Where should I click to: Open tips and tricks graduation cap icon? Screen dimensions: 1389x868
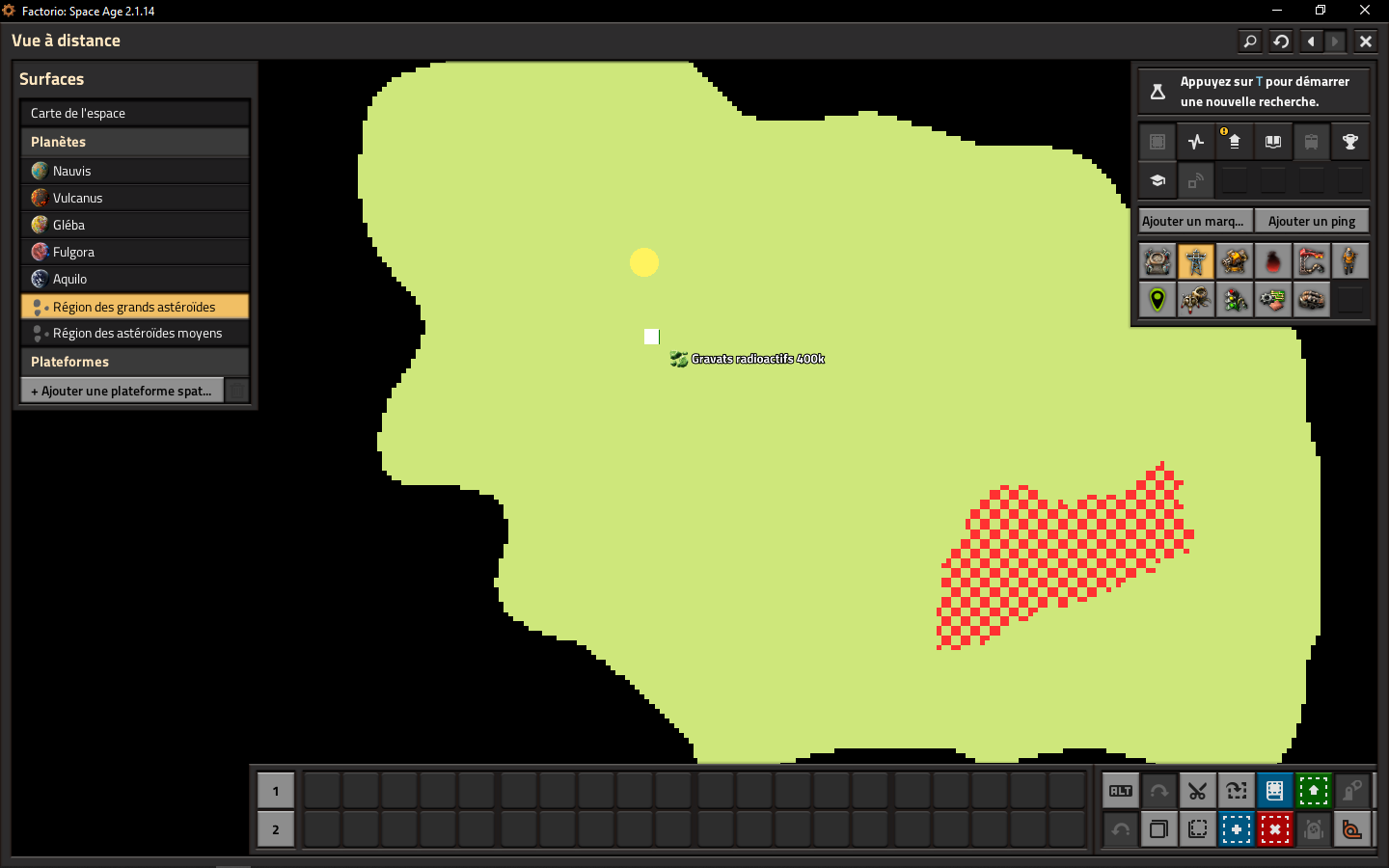coord(1157,180)
